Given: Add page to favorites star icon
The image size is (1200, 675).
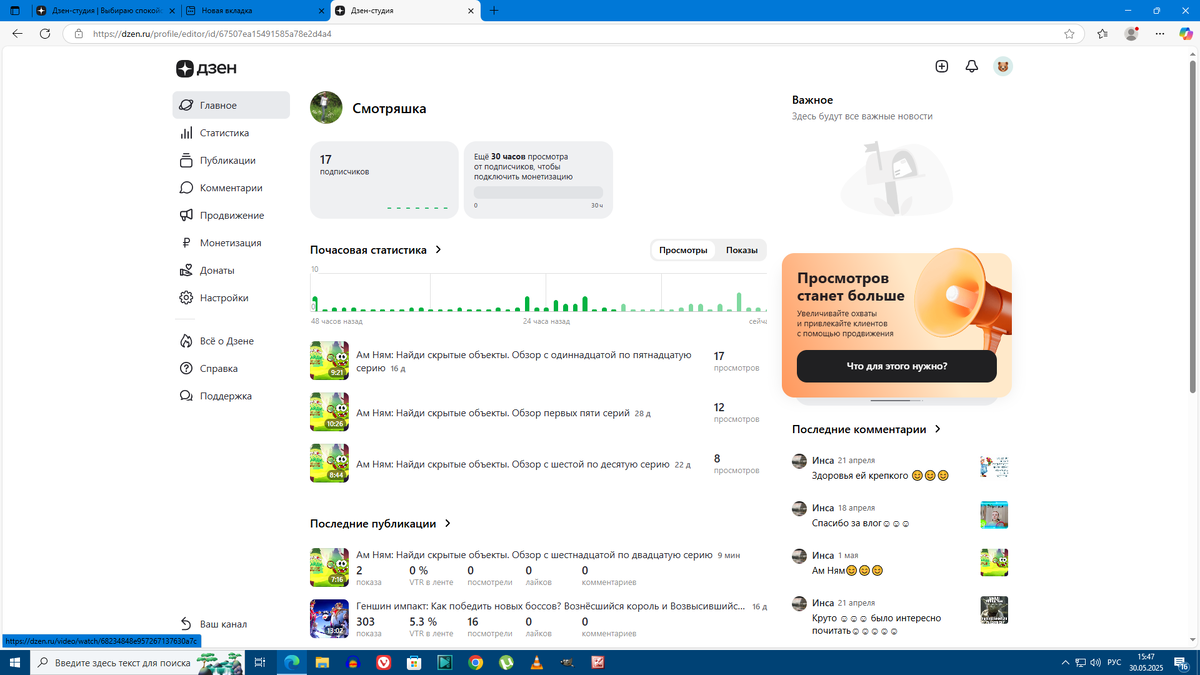Looking at the screenshot, I should pyautogui.click(x=1069, y=33).
